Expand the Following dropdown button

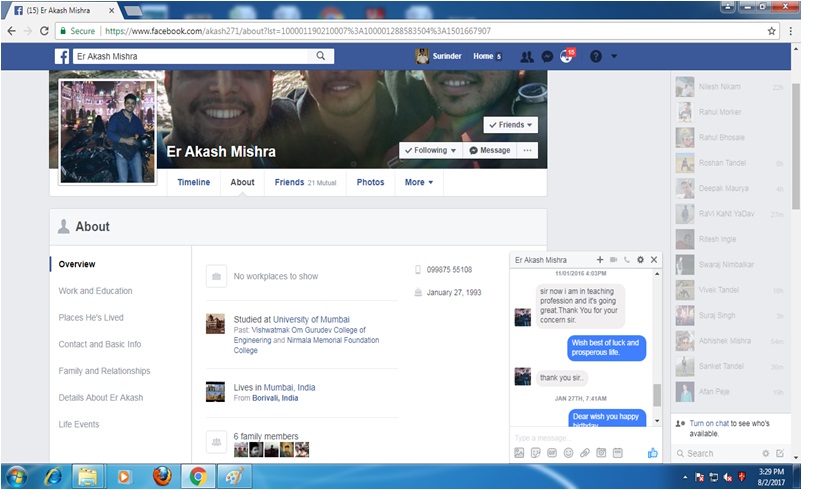pyautogui.click(x=430, y=150)
